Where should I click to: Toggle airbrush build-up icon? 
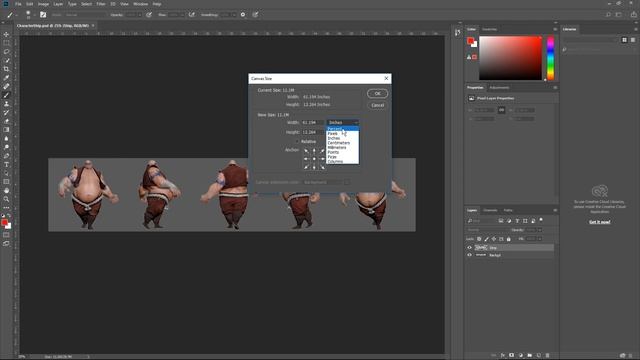pyautogui.click(x=191, y=15)
